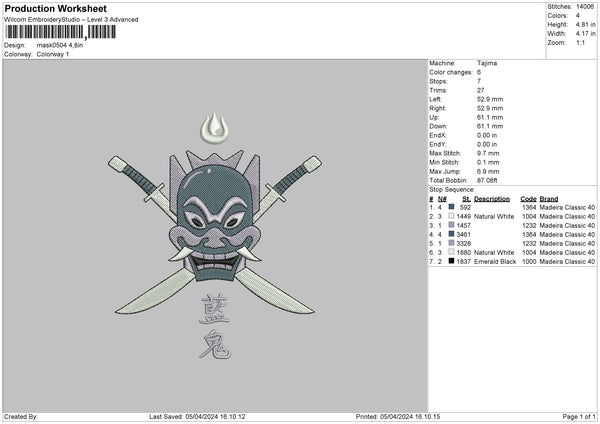Click the Down value '61.1 mm'
The height and width of the screenshot is (424, 600).
[490, 126]
